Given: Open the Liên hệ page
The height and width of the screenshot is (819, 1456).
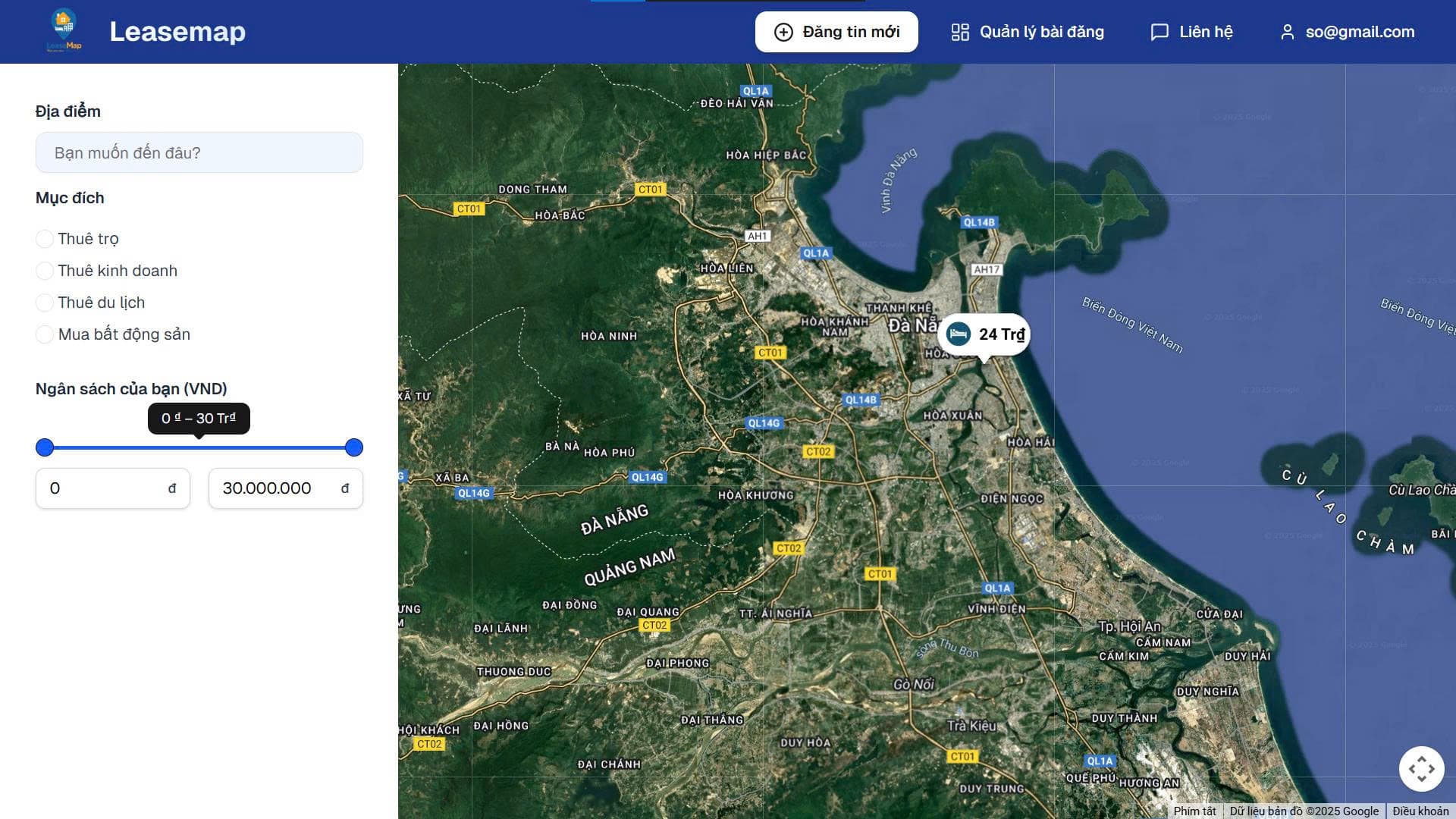Looking at the screenshot, I should pos(1205,32).
